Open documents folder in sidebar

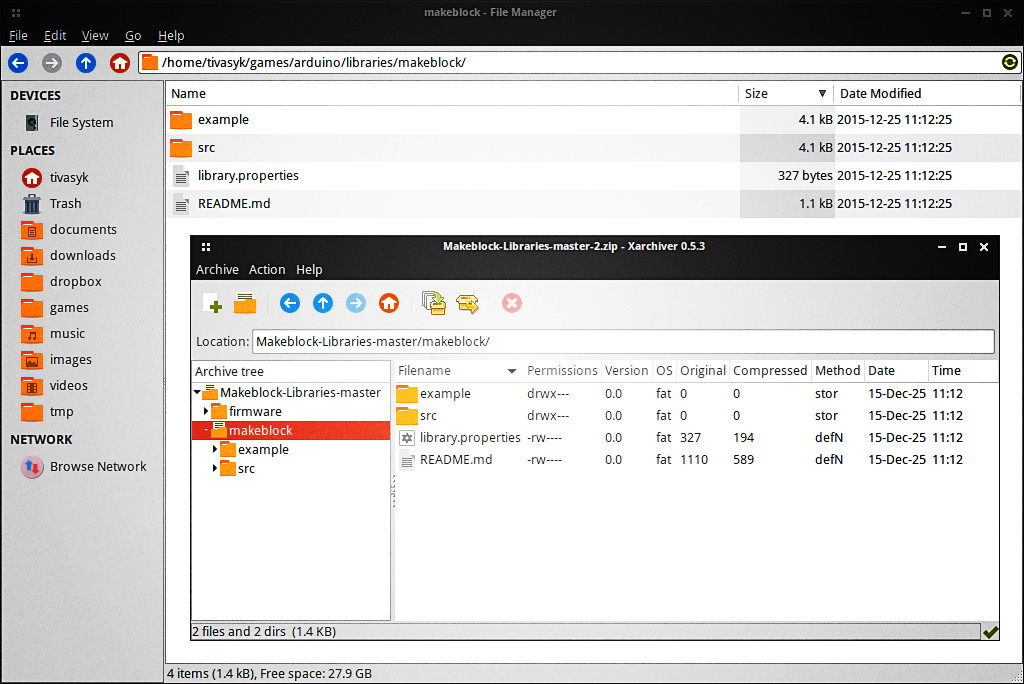pyautogui.click(x=69, y=230)
